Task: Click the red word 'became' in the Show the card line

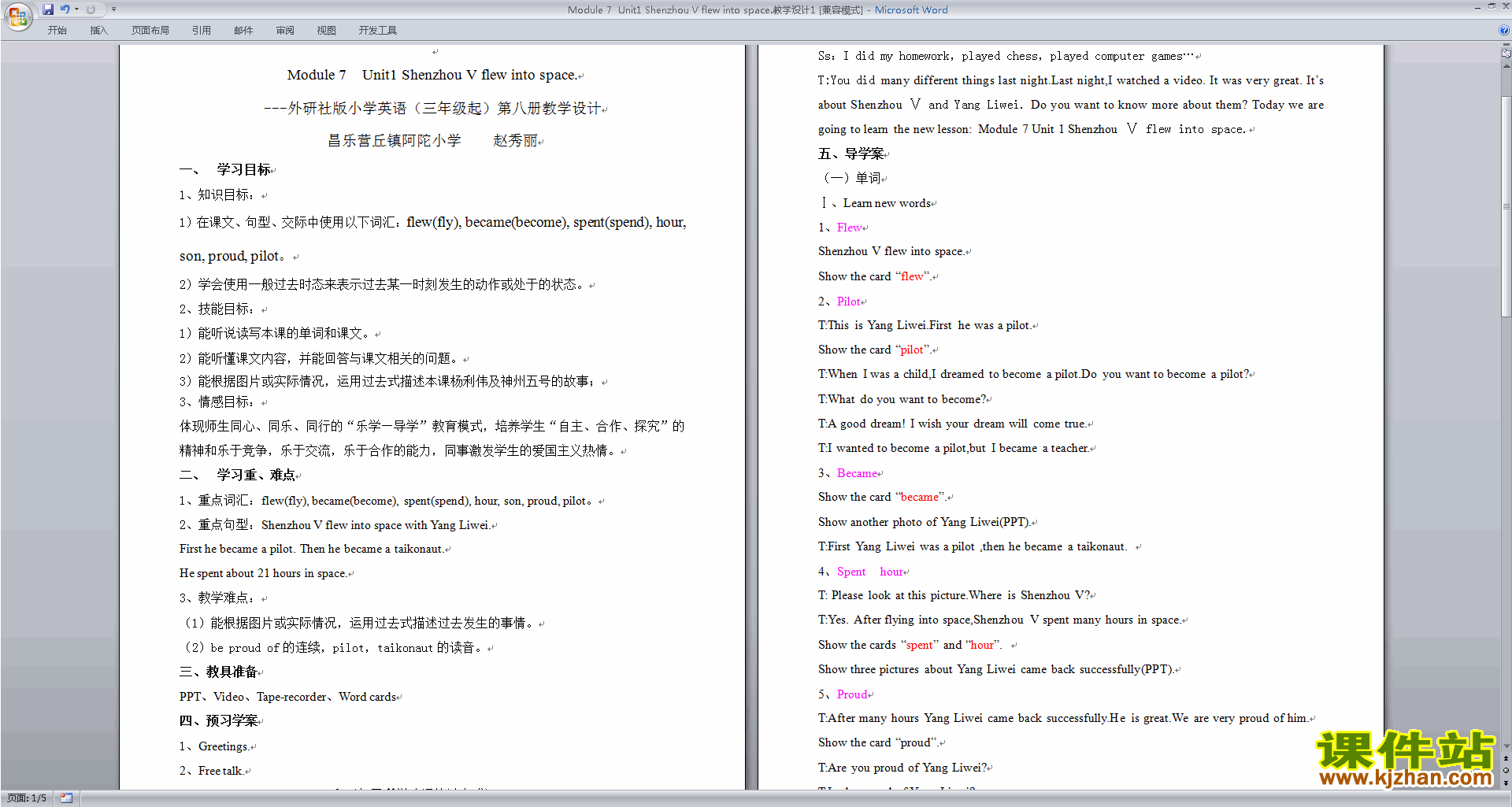Action: [x=920, y=497]
